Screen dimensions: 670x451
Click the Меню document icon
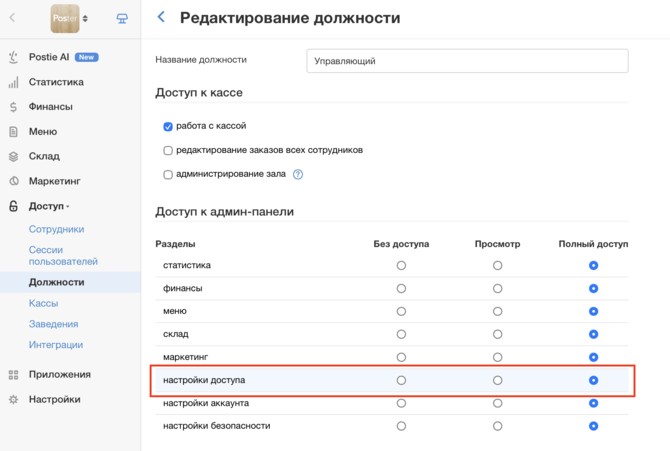(x=13, y=132)
